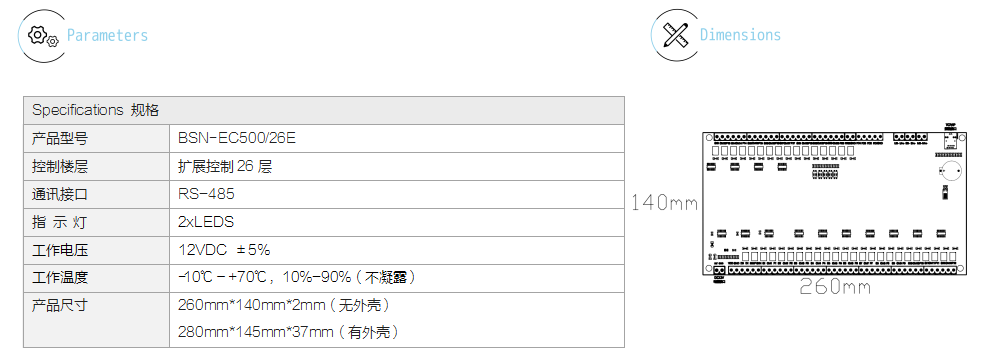
Task: Click the circuit board diagram image
Action: pyautogui.click(x=834, y=203)
